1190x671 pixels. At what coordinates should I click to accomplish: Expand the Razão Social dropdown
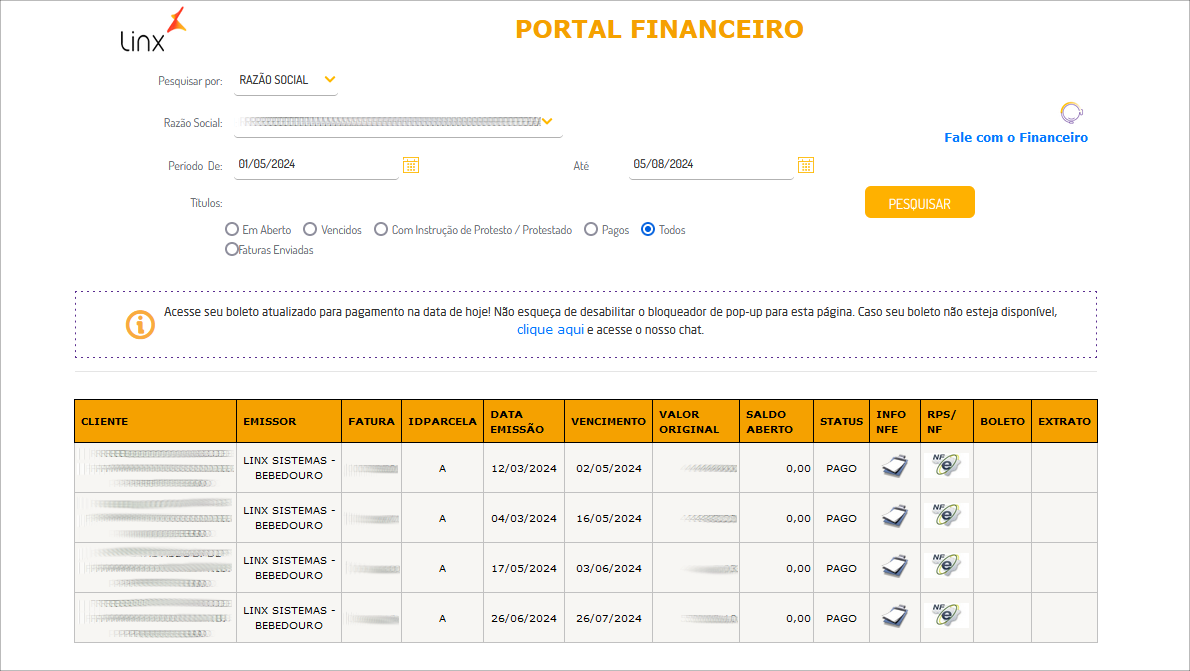point(547,122)
